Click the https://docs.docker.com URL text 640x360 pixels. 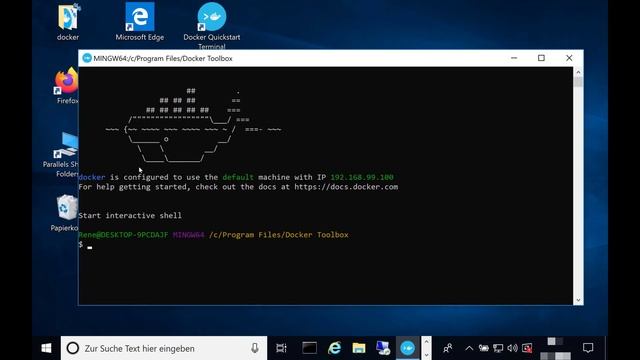[x=346, y=187]
